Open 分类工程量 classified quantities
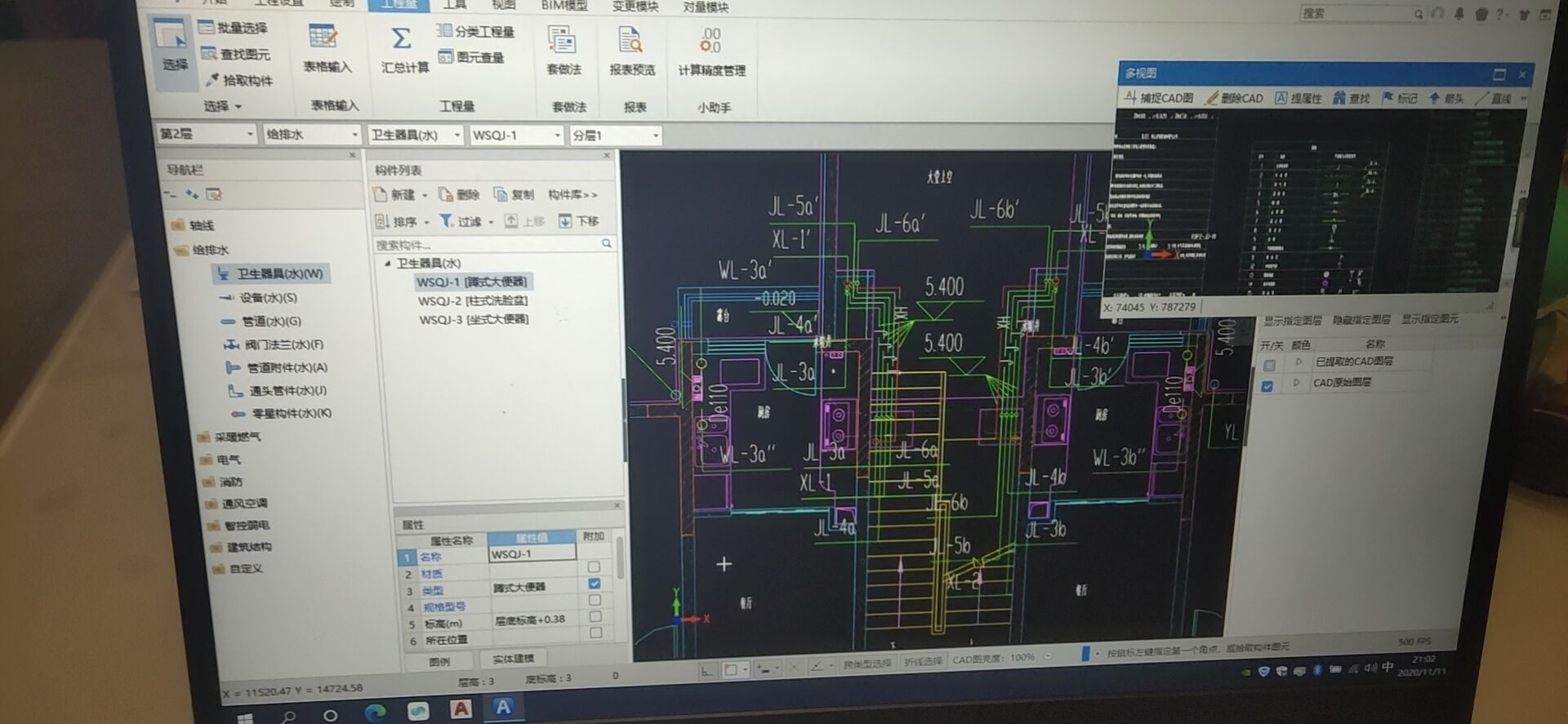The height and width of the screenshot is (724, 1568). (x=475, y=31)
